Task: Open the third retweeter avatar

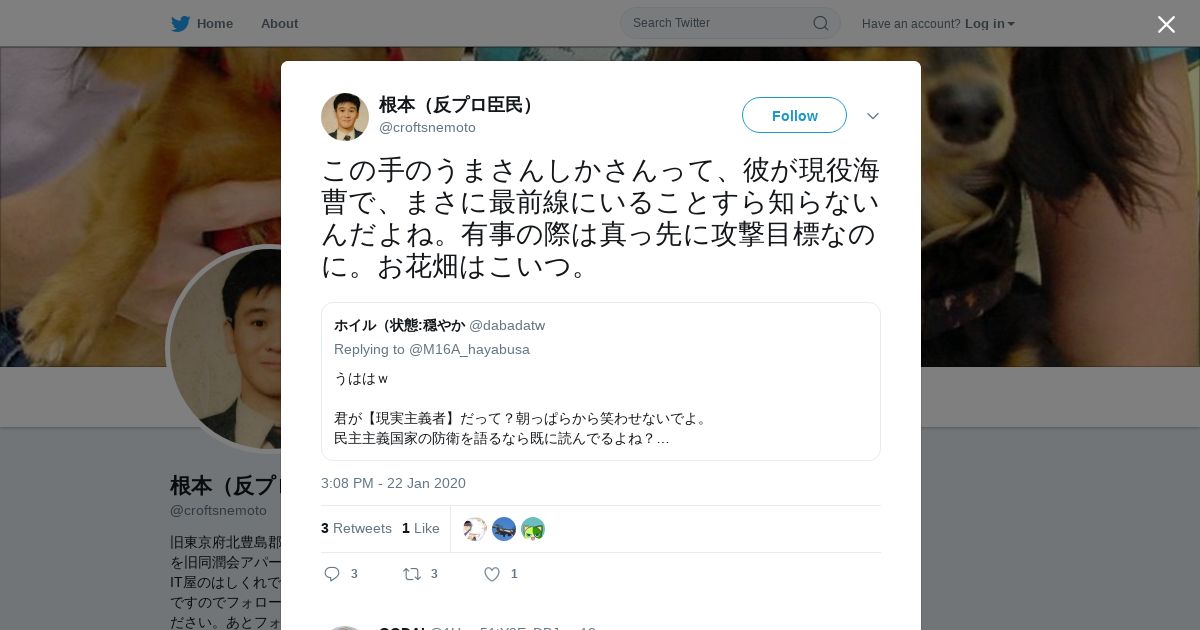Action: [533, 529]
